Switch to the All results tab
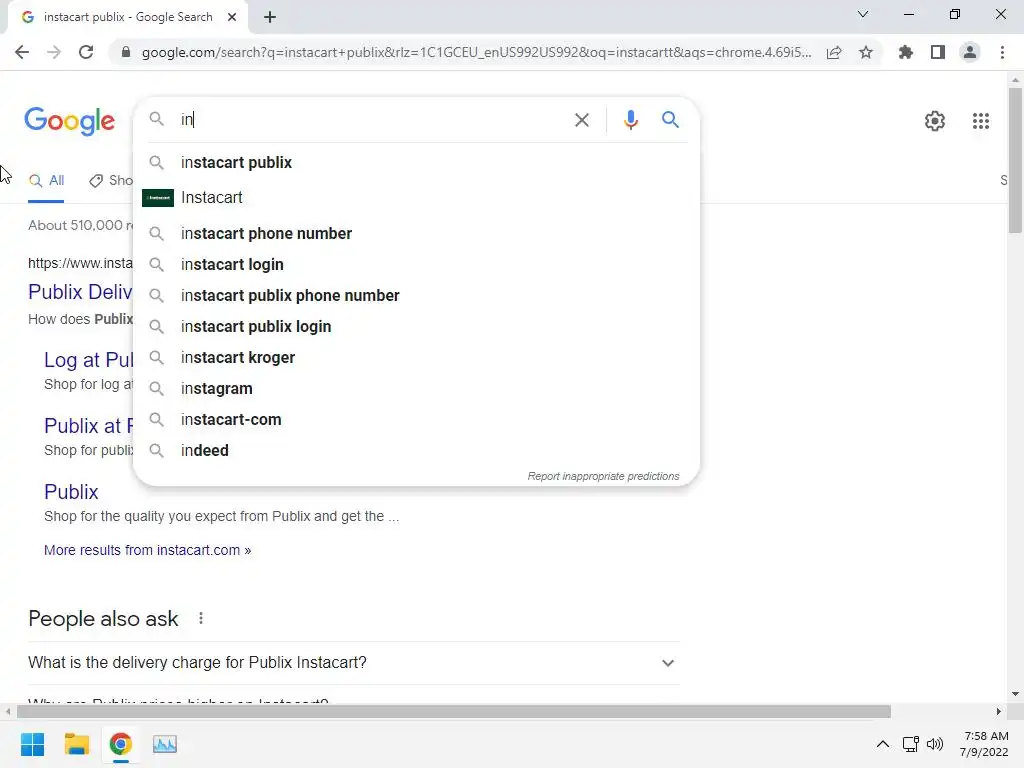 [x=47, y=181]
